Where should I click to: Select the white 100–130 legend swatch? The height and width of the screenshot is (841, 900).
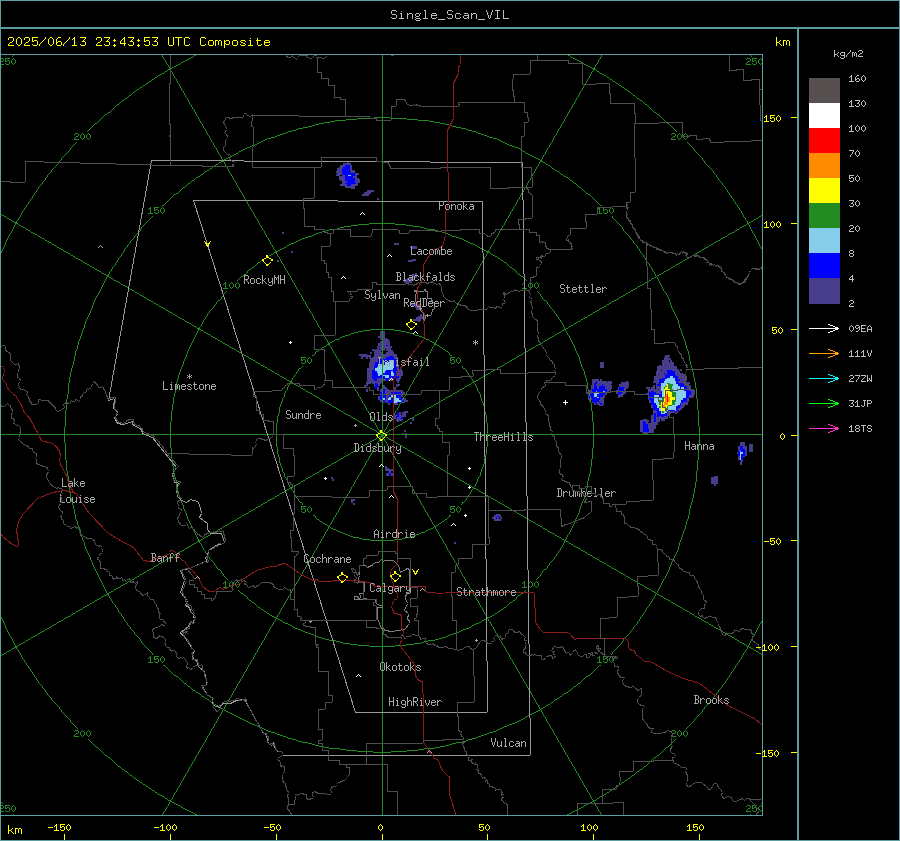tap(824, 115)
